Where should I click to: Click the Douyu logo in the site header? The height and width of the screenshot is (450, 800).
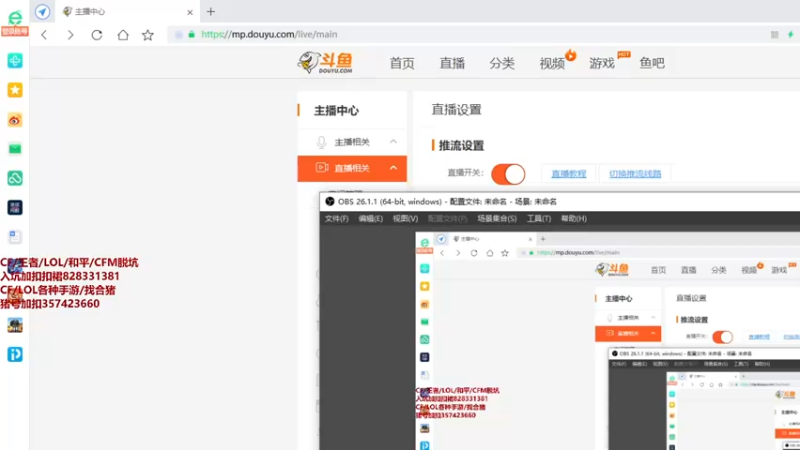(x=326, y=63)
